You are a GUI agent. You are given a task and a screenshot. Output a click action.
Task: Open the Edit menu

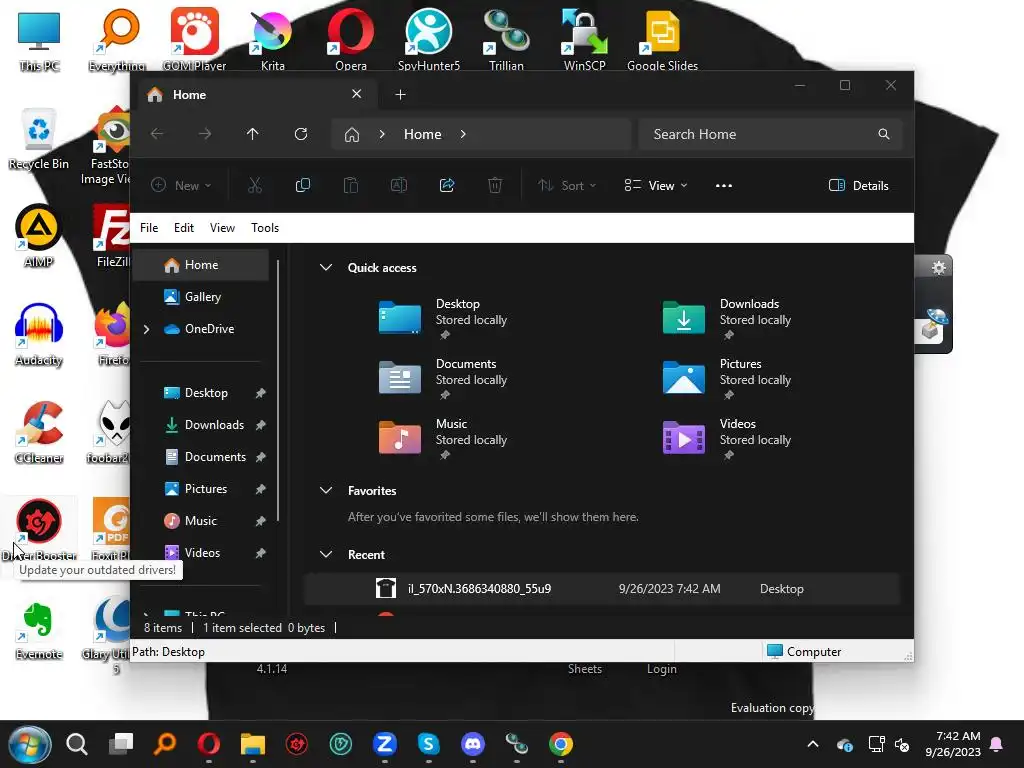coord(184,228)
